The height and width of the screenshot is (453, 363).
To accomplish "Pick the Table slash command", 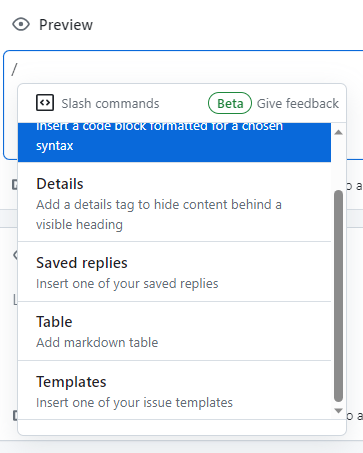I will click(x=174, y=331).
